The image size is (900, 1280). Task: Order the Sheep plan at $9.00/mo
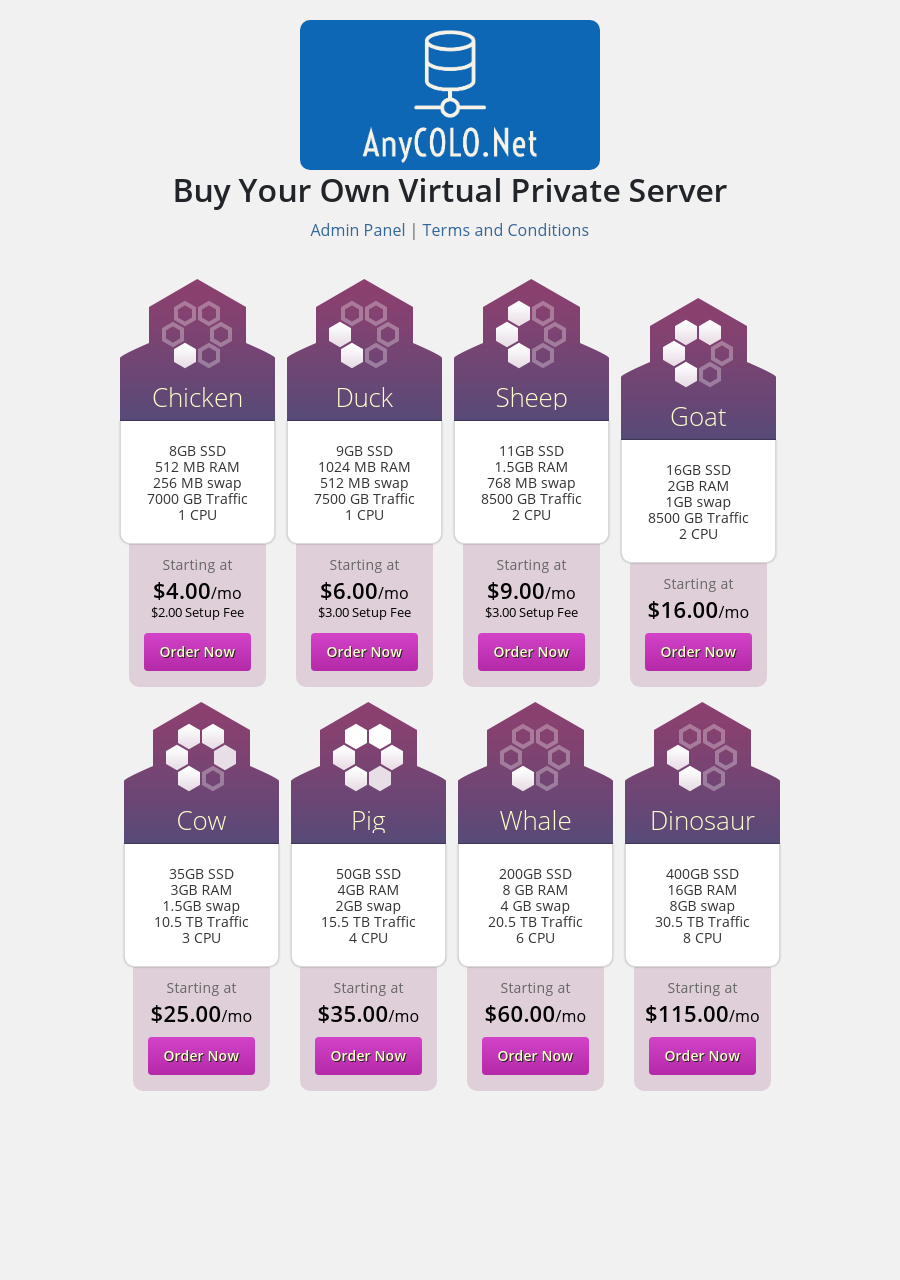pos(531,652)
